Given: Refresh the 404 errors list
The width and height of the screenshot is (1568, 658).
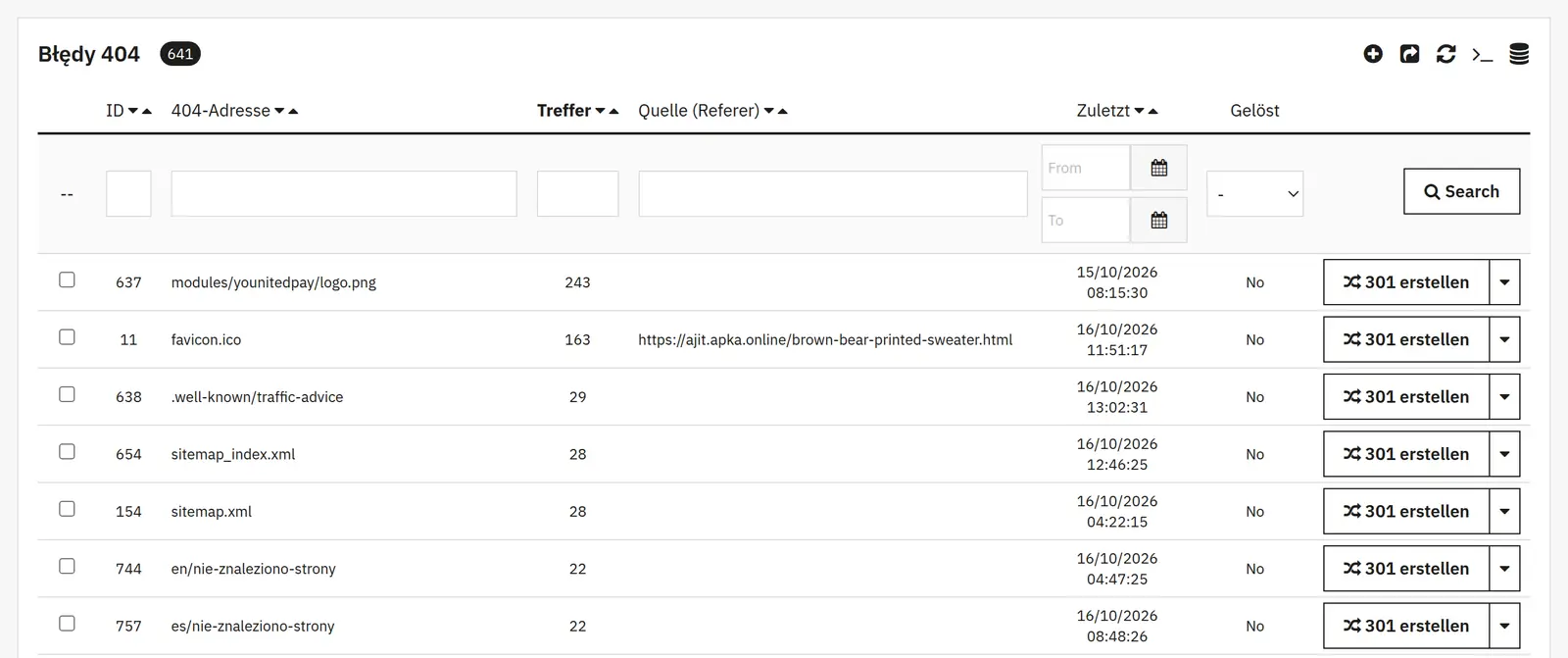Looking at the screenshot, I should (x=1445, y=54).
